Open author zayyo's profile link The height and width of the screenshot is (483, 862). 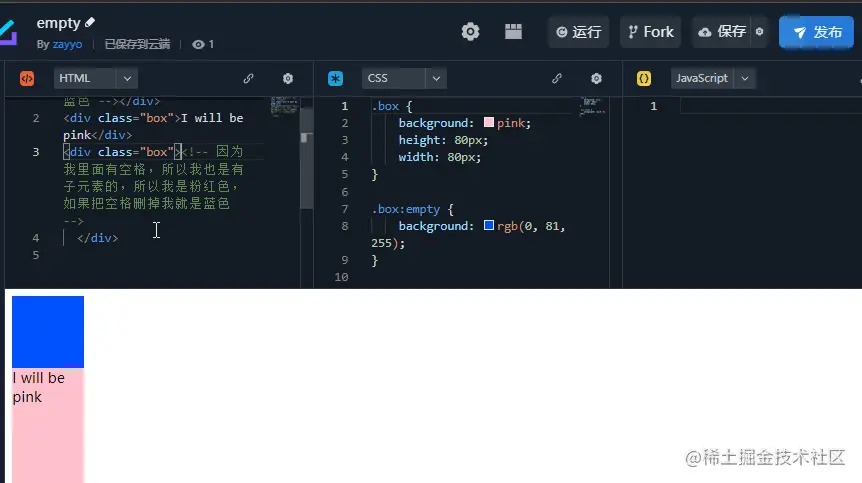pos(67,44)
